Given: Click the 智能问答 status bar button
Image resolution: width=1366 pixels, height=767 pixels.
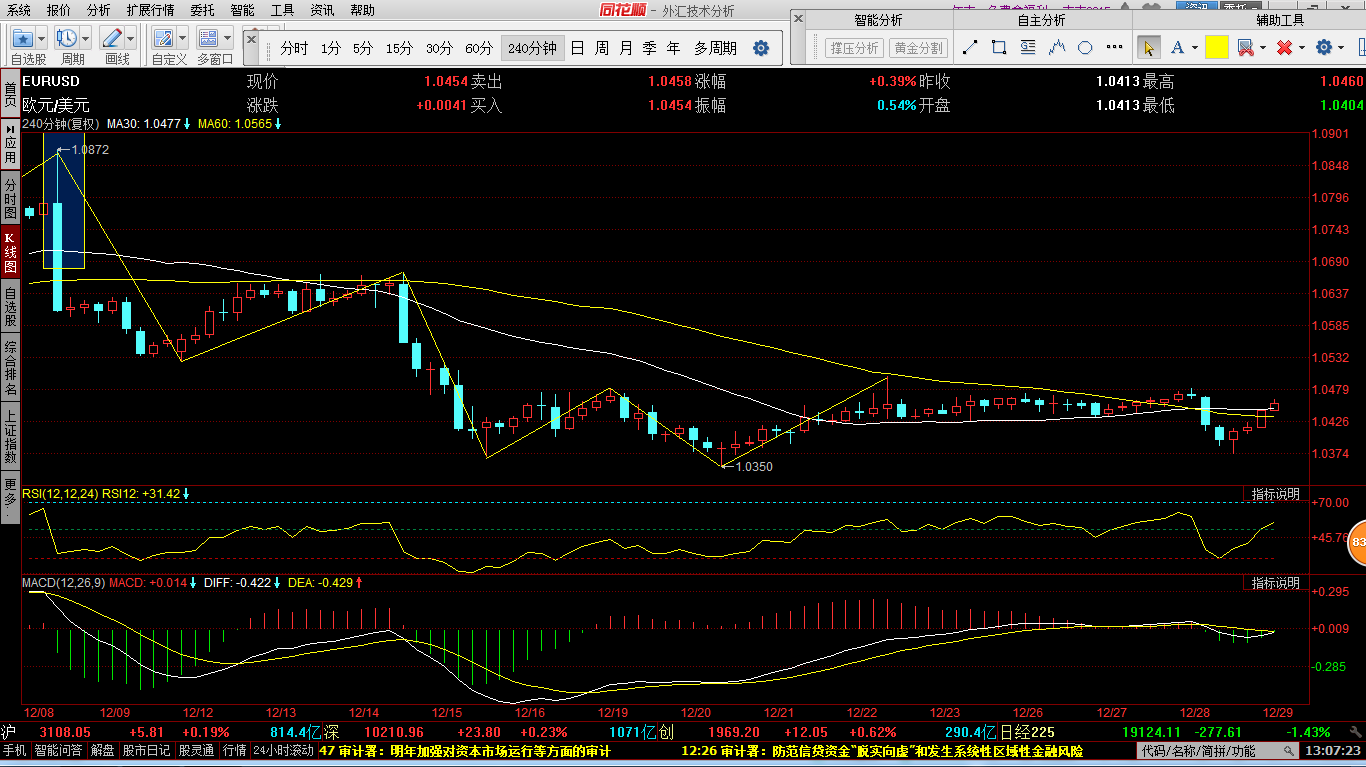Looking at the screenshot, I should (x=59, y=750).
